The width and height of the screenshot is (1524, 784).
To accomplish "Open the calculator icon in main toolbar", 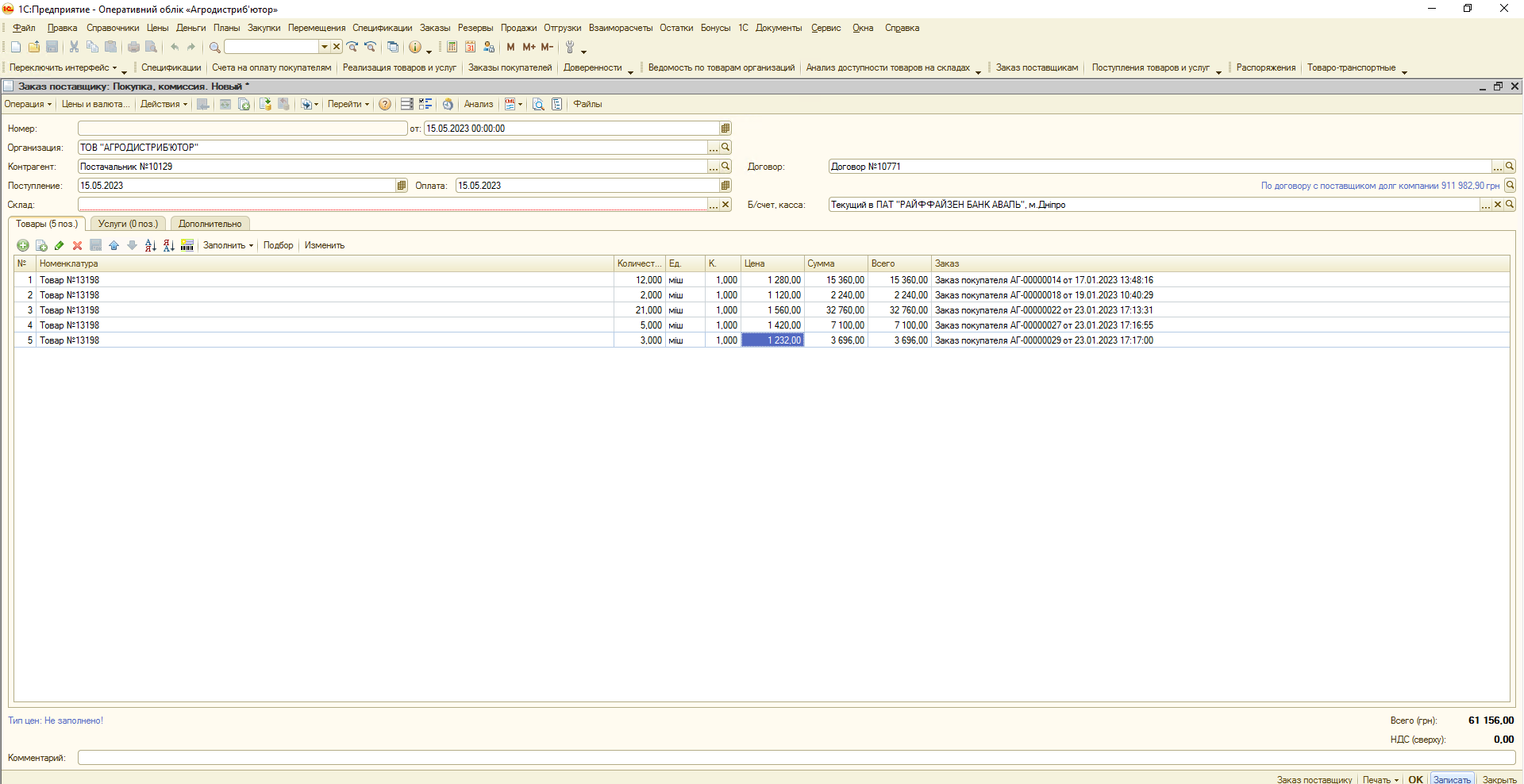I will click(x=452, y=48).
